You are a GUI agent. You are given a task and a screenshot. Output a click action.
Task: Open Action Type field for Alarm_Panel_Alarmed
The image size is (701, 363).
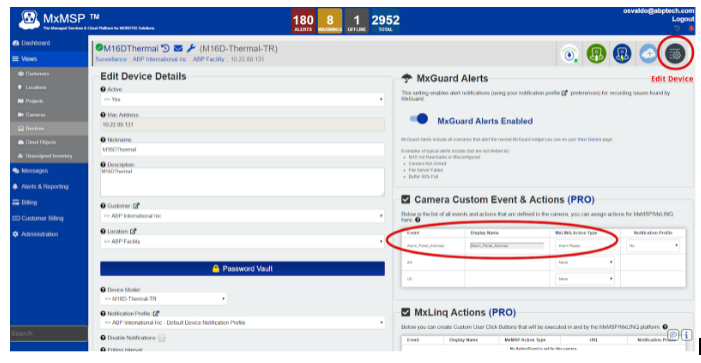coord(585,245)
